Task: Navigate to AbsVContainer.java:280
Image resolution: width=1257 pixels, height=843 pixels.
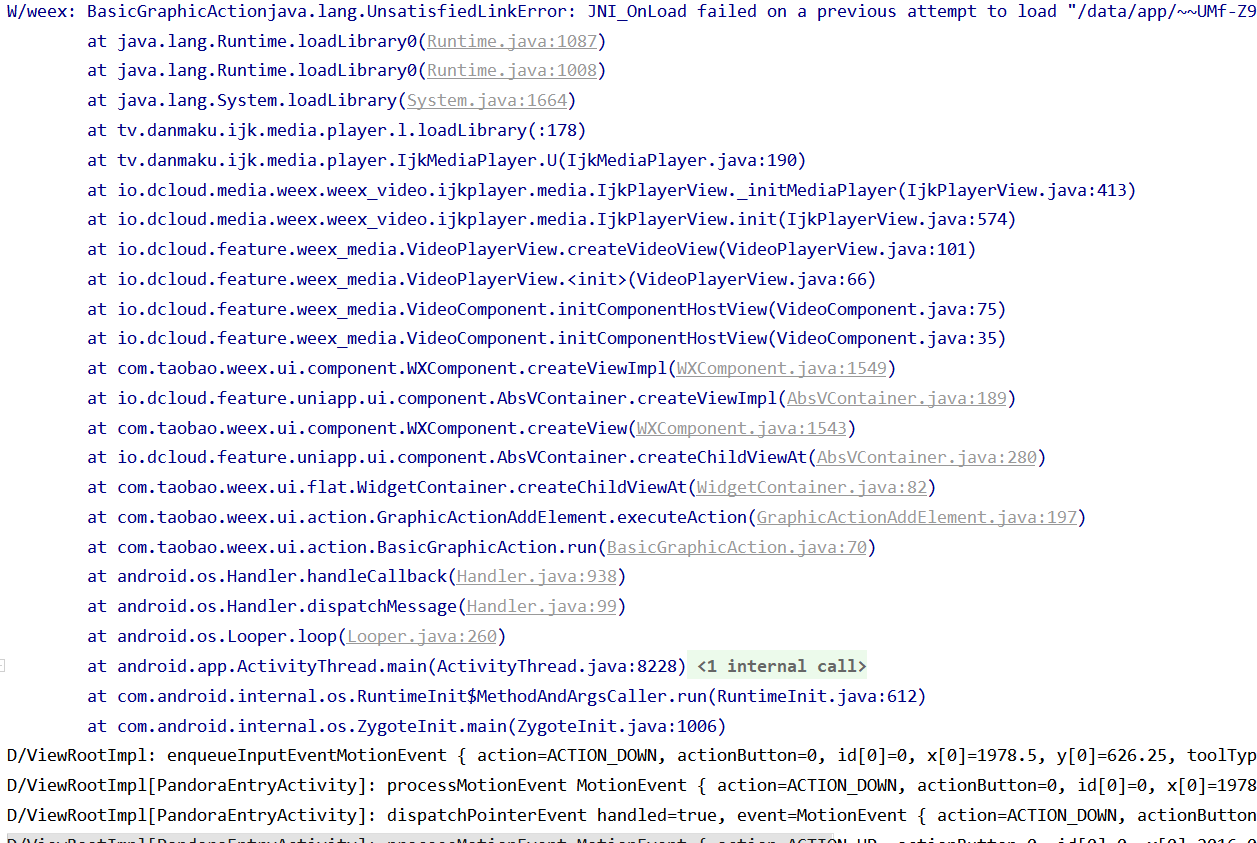Action: pos(926,458)
